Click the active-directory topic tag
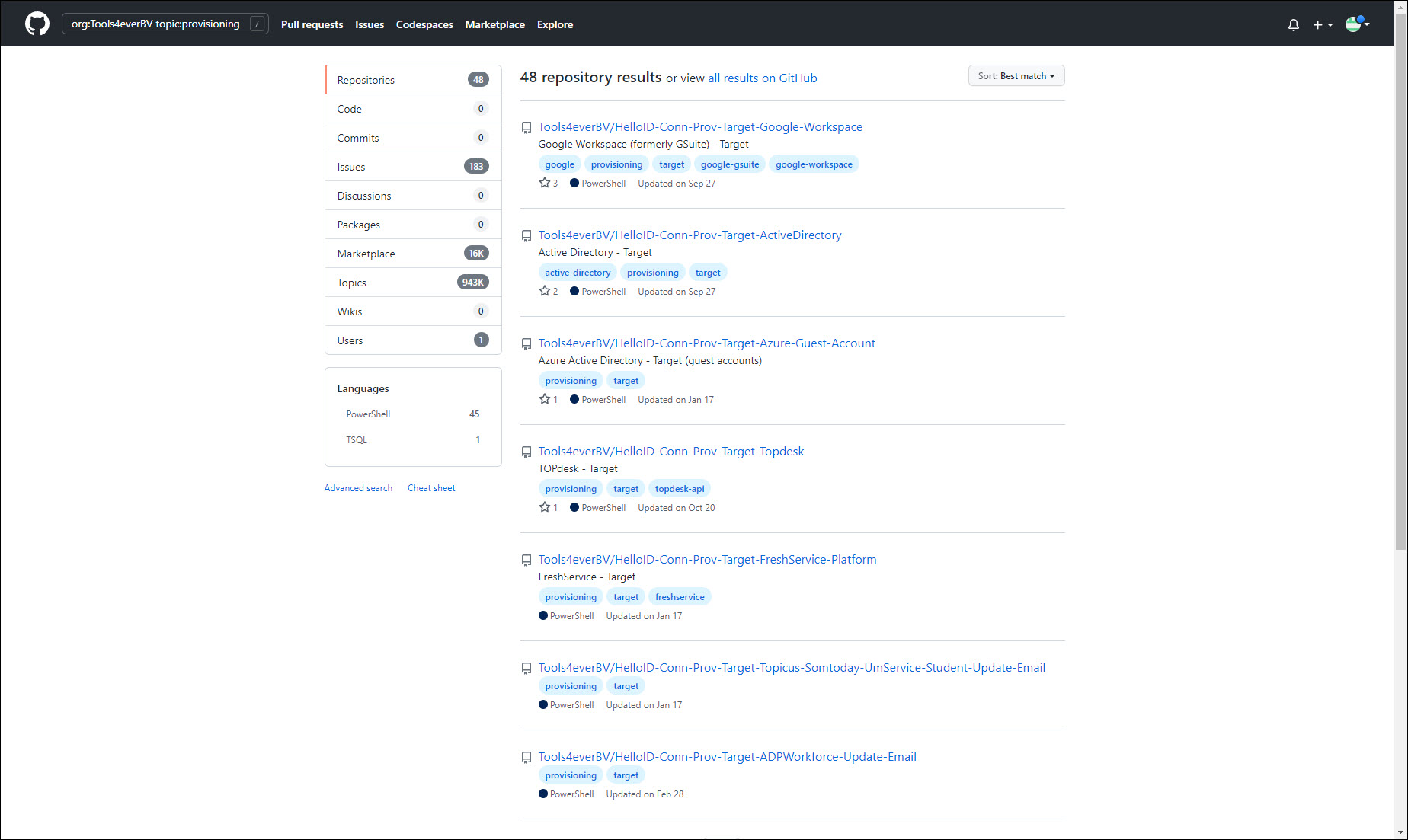 [x=578, y=273]
